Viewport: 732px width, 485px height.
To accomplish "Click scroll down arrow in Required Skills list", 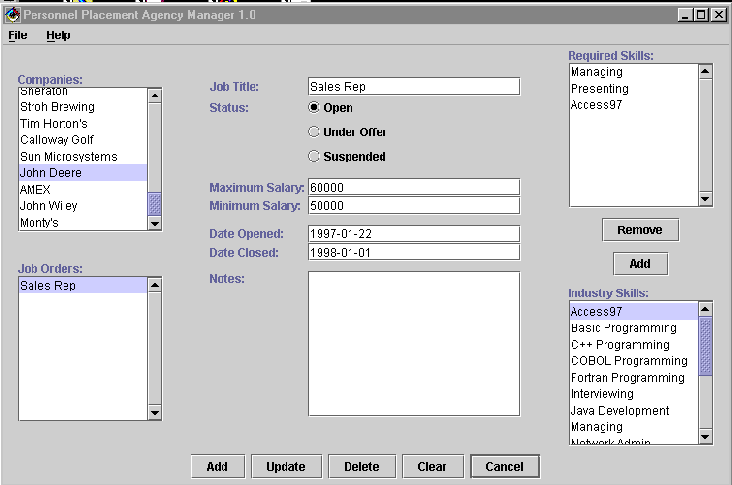I will (x=705, y=199).
